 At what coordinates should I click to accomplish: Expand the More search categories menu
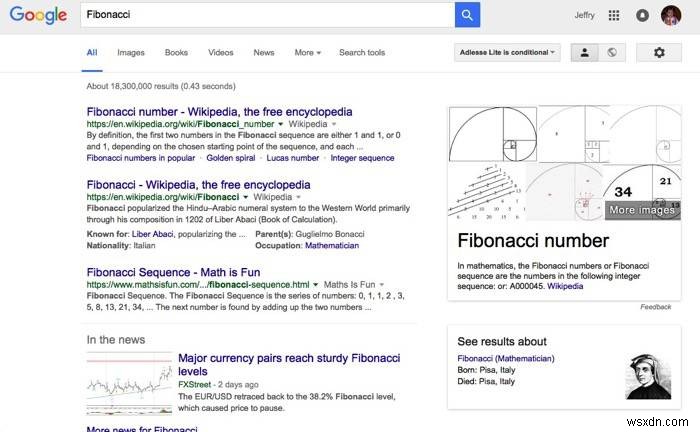pyautogui.click(x=308, y=52)
